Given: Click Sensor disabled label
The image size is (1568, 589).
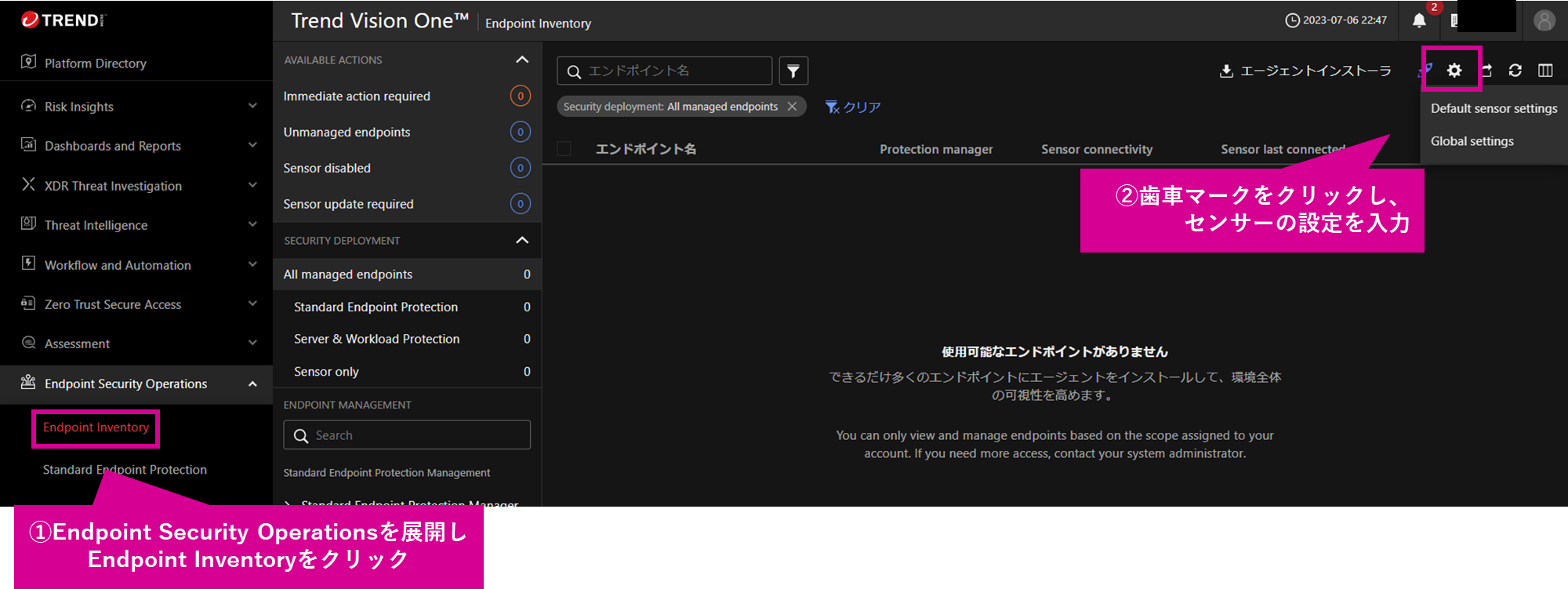Looking at the screenshot, I should 327,168.
